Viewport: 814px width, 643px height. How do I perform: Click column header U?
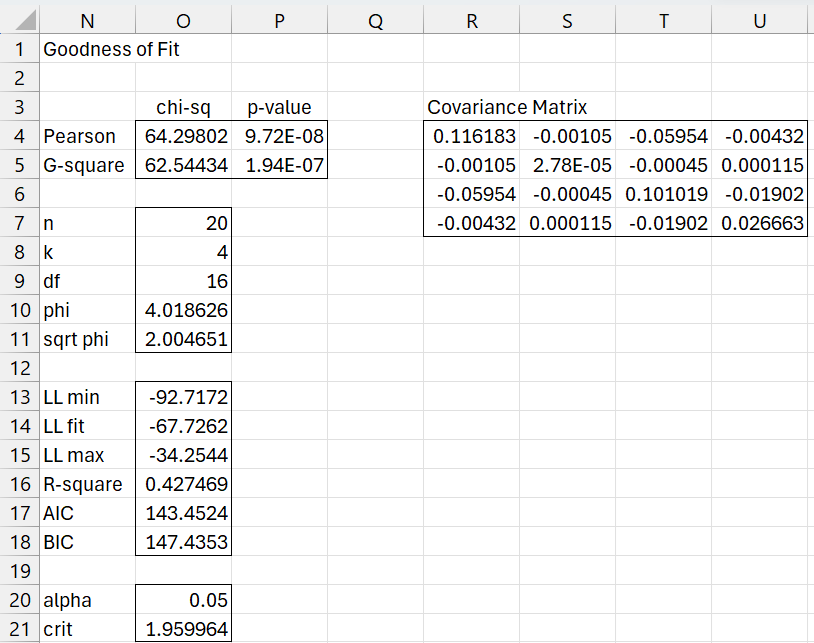(x=760, y=19)
